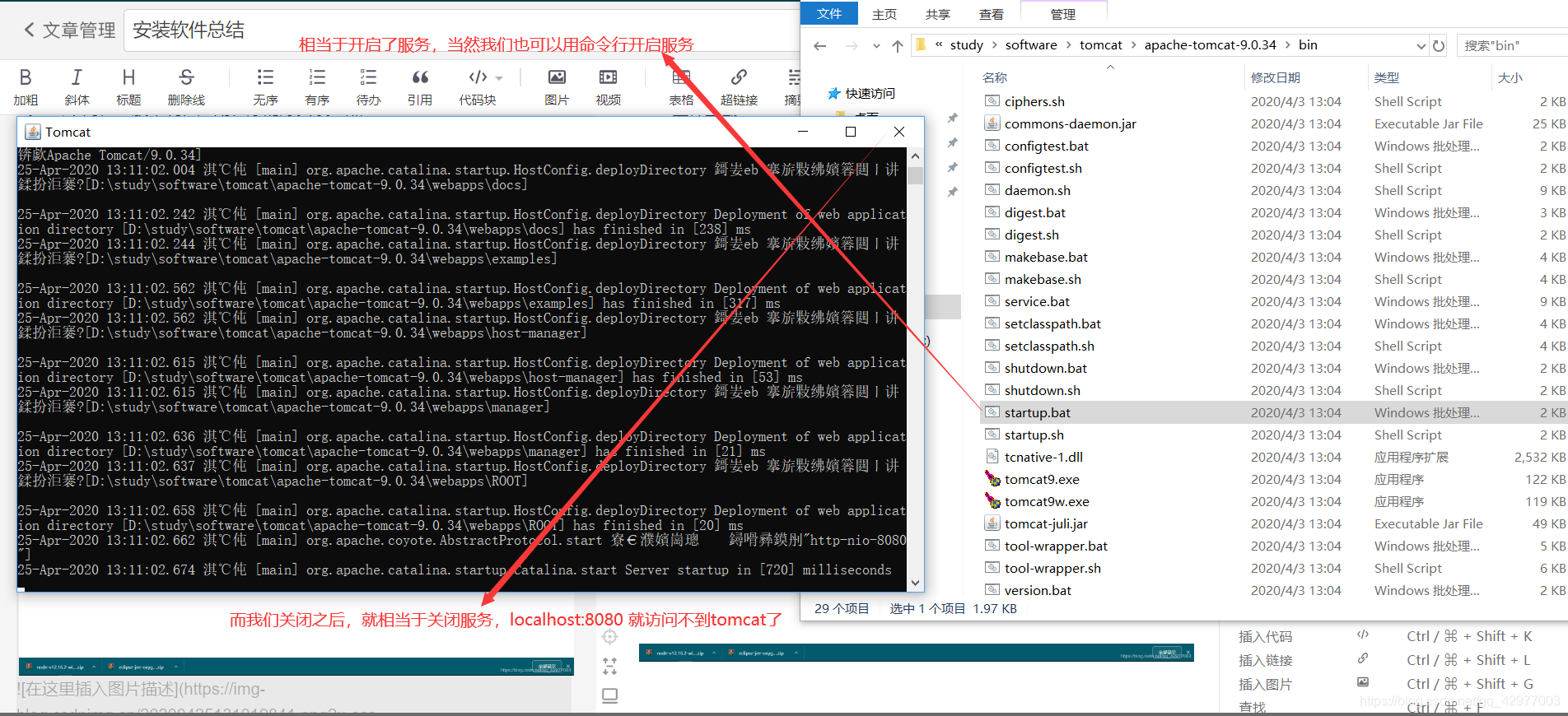The width and height of the screenshot is (1568, 716).
Task: Insert an ordered list
Action: (x=317, y=86)
